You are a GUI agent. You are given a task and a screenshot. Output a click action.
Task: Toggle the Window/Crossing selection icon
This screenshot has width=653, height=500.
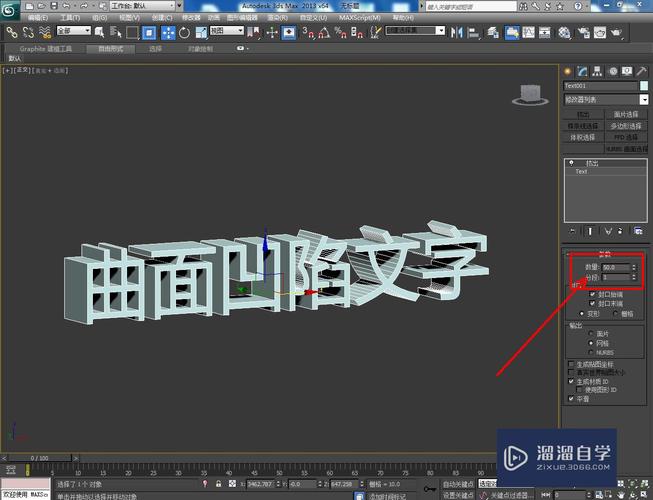[149, 32]
